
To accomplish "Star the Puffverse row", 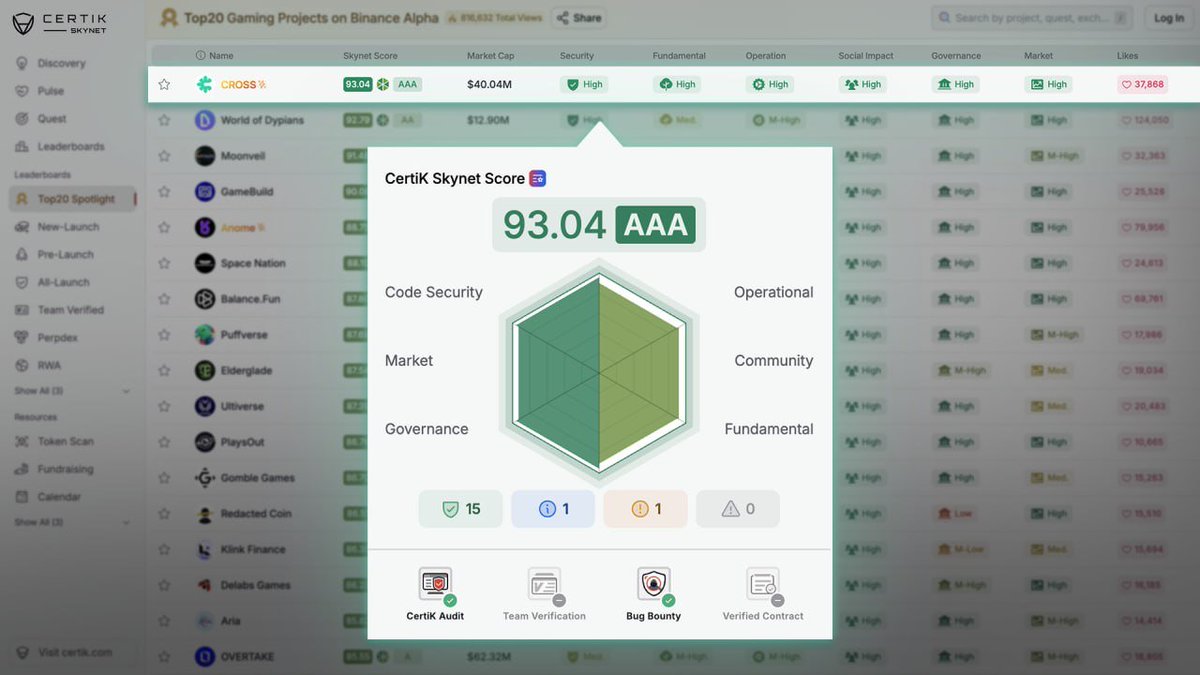I will pyautogui.click(x=164, y=335).
